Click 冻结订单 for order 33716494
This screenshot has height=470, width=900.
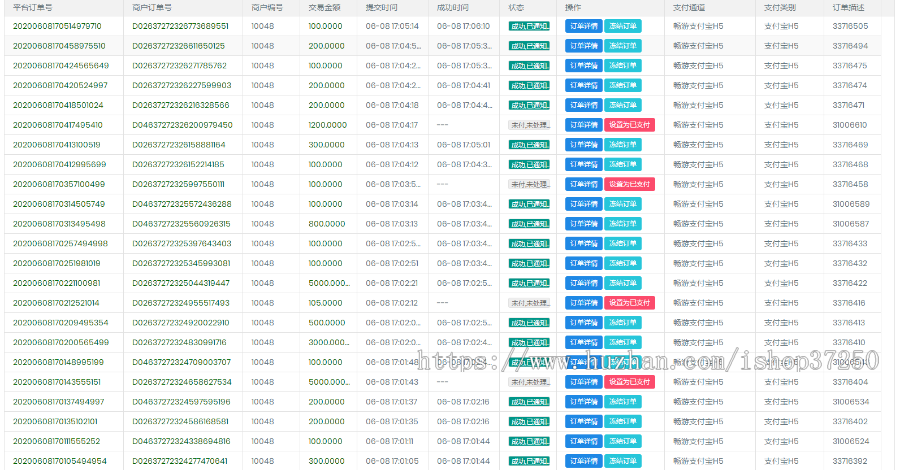coord(622,46)
